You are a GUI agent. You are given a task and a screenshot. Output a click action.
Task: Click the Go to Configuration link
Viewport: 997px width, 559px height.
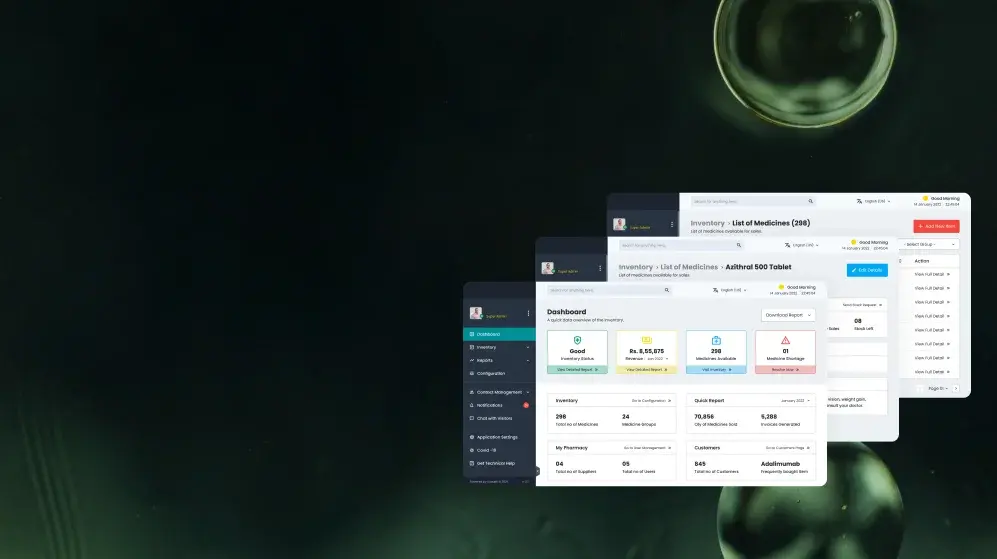(x=651, y=400)
